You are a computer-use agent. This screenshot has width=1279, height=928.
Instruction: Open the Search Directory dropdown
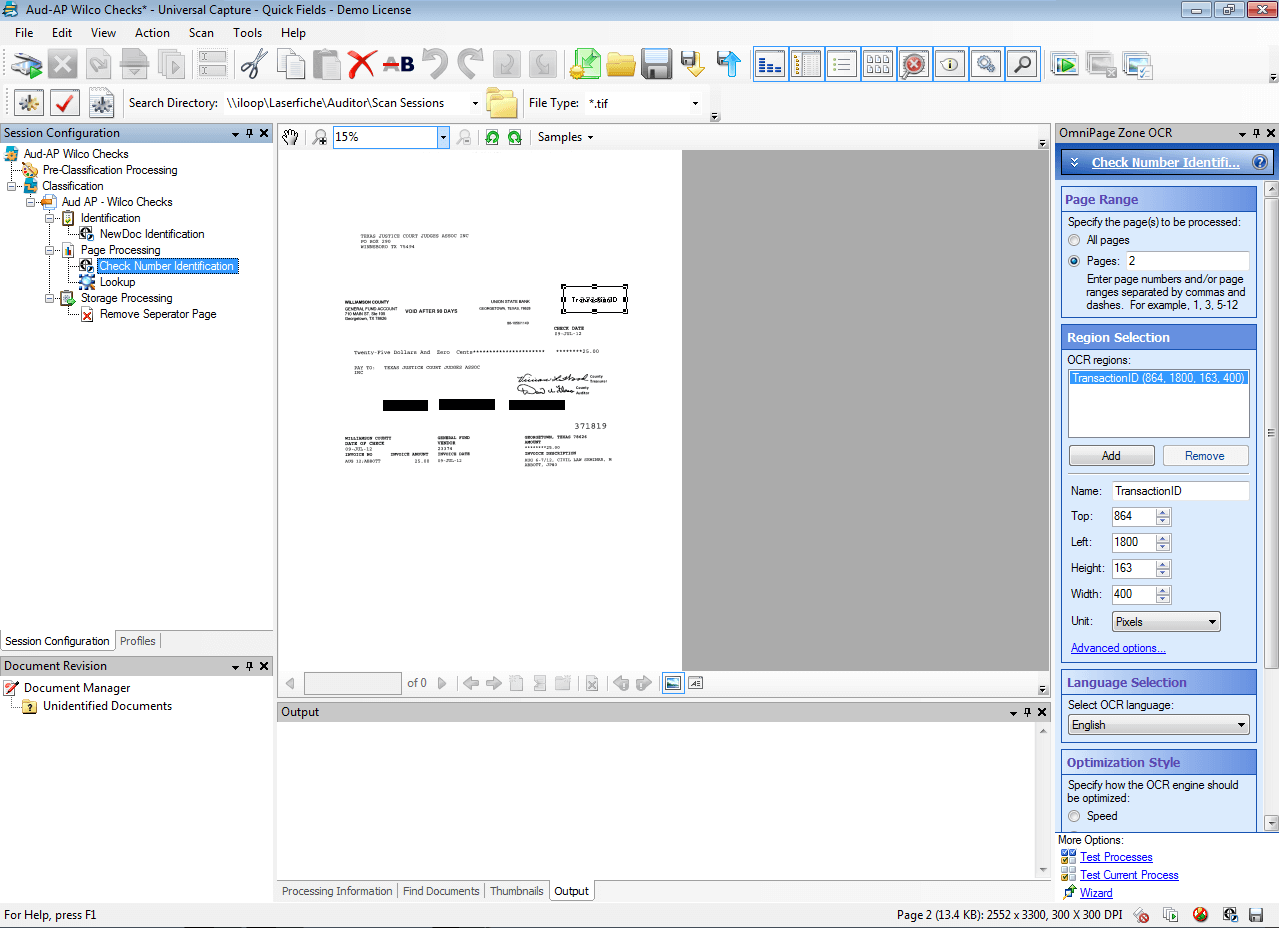(x=475, y=103)
